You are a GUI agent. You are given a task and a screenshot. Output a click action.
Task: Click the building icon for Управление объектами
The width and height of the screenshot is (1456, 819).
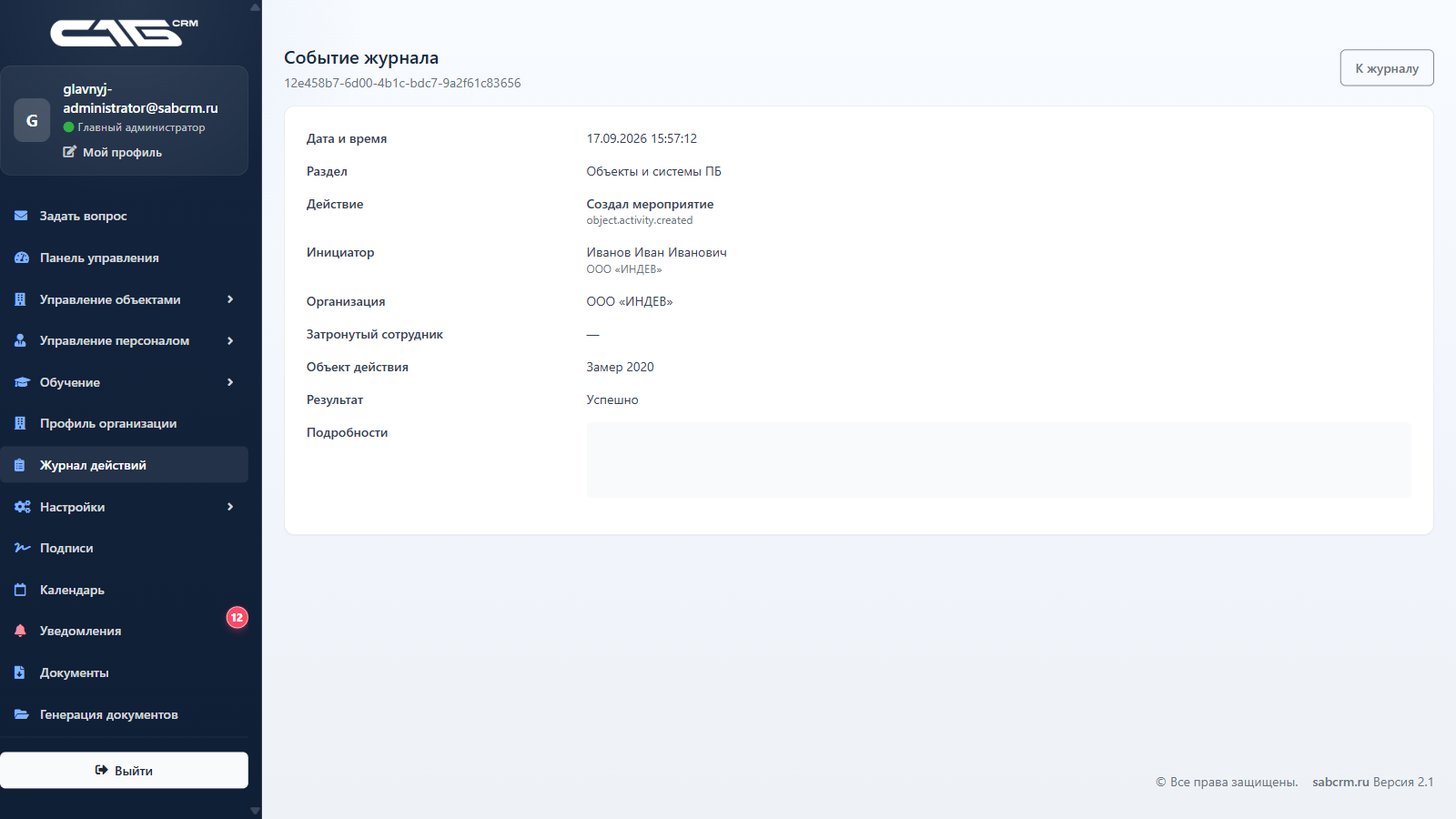pyautogui.click(x=20, y=299)
